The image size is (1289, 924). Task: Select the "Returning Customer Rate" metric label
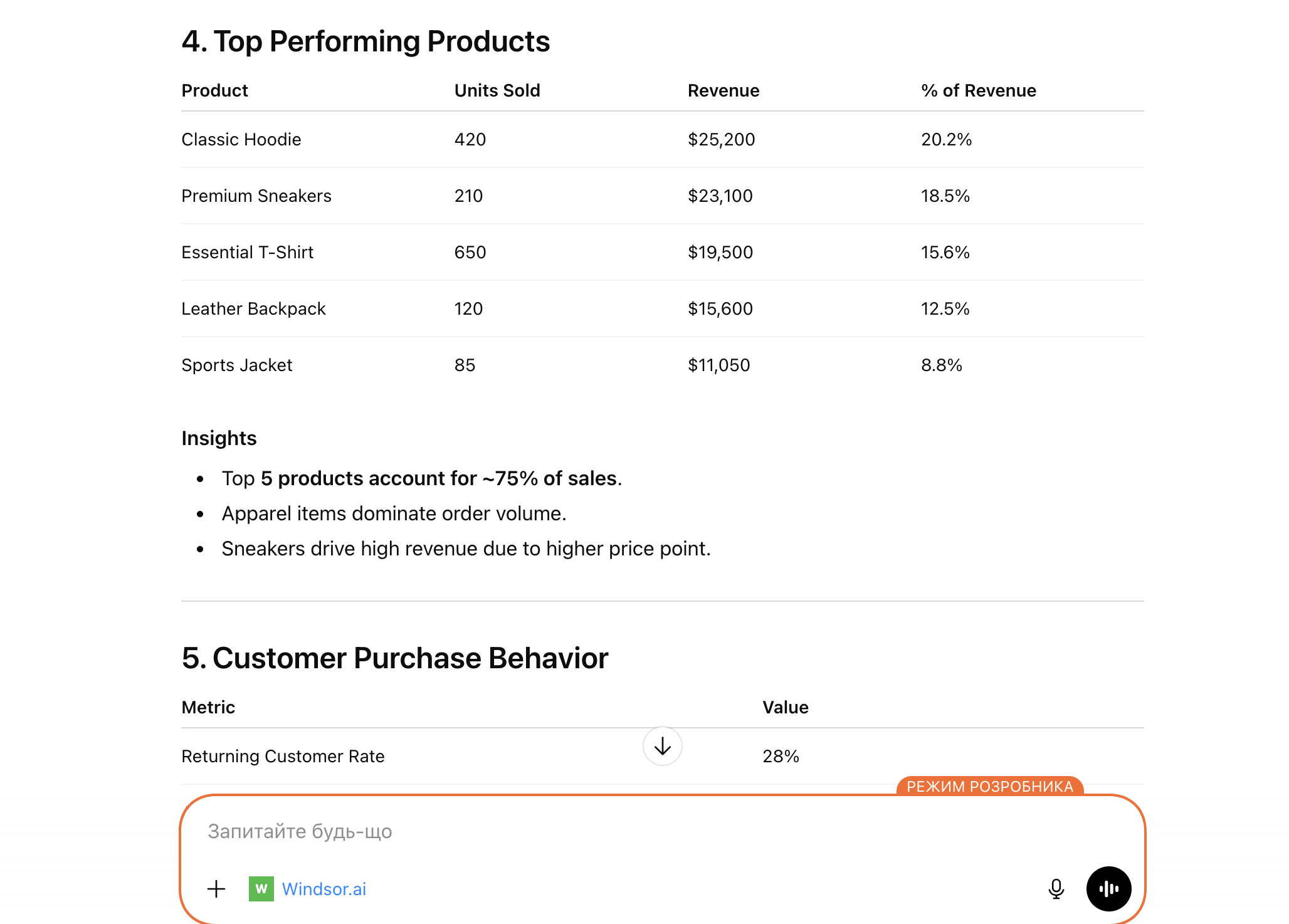pyautogui.click(x=283, y=756)
